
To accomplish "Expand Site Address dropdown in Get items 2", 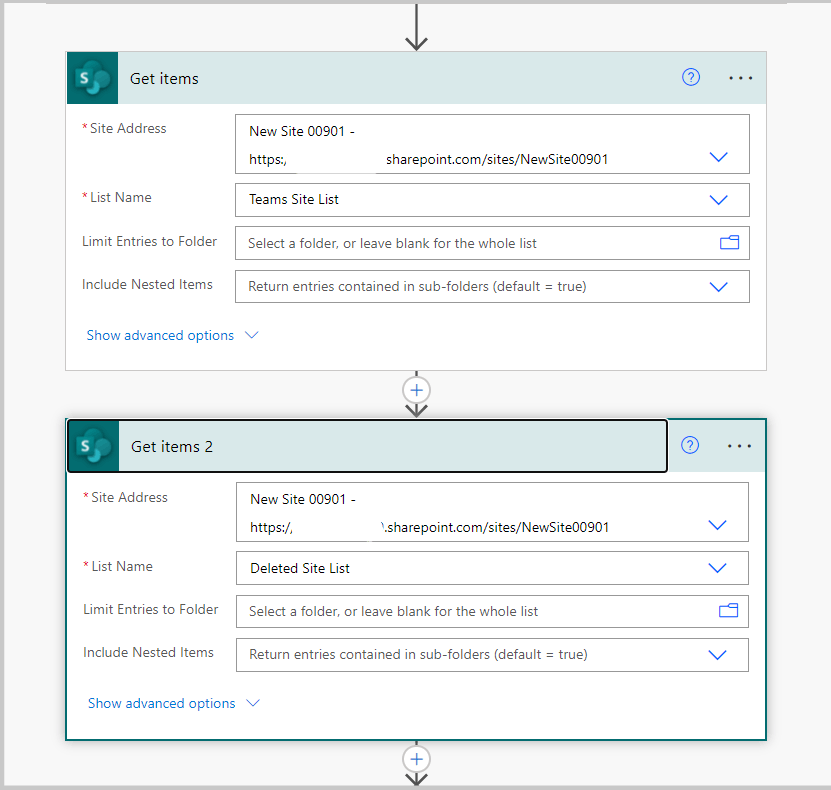I will (x=717, y=525).
